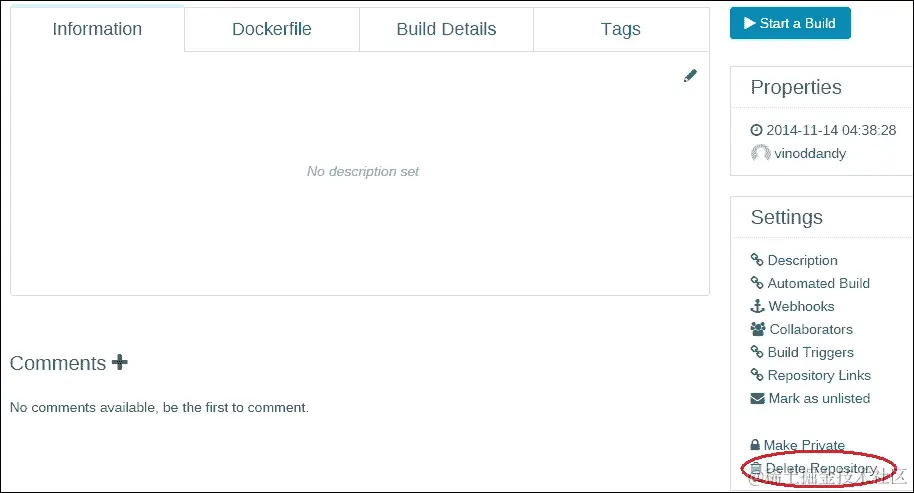
Task: Click the Start a Build button
Action: pyautogui.click(x=790, y=23)
